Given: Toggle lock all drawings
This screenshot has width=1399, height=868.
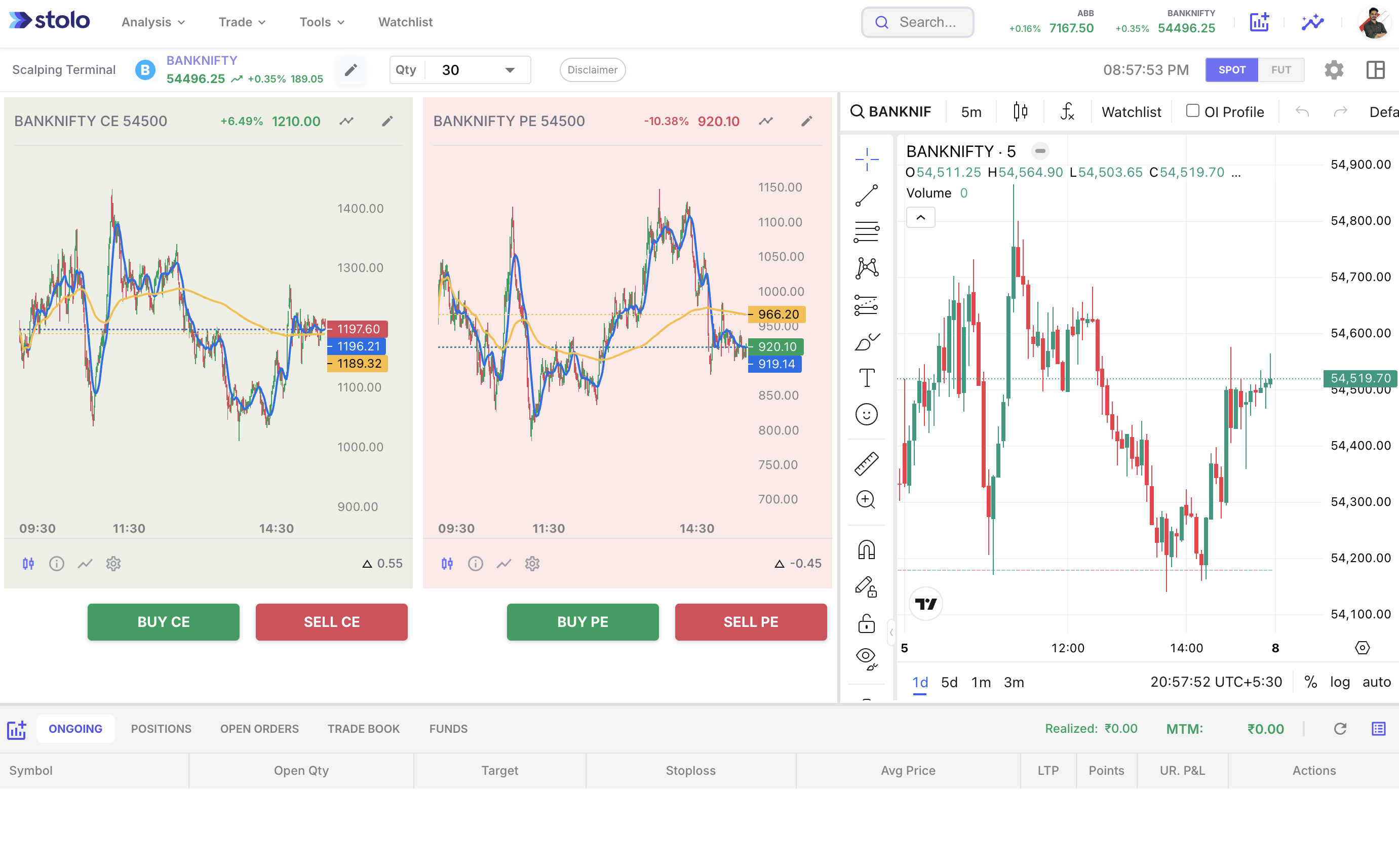Looking at the screenshot, I should (866, 623).
